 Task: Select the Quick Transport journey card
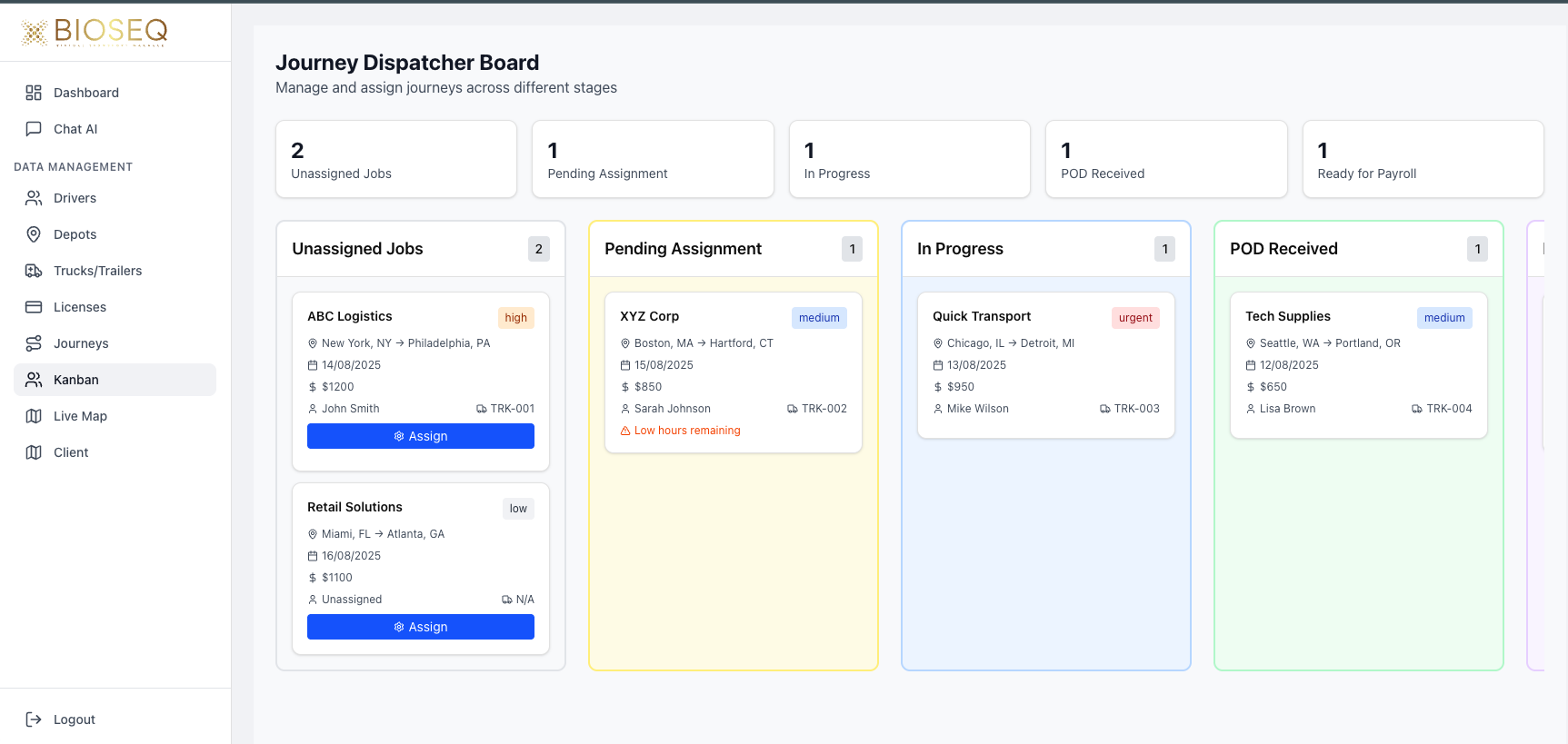tap(1045, 365)
